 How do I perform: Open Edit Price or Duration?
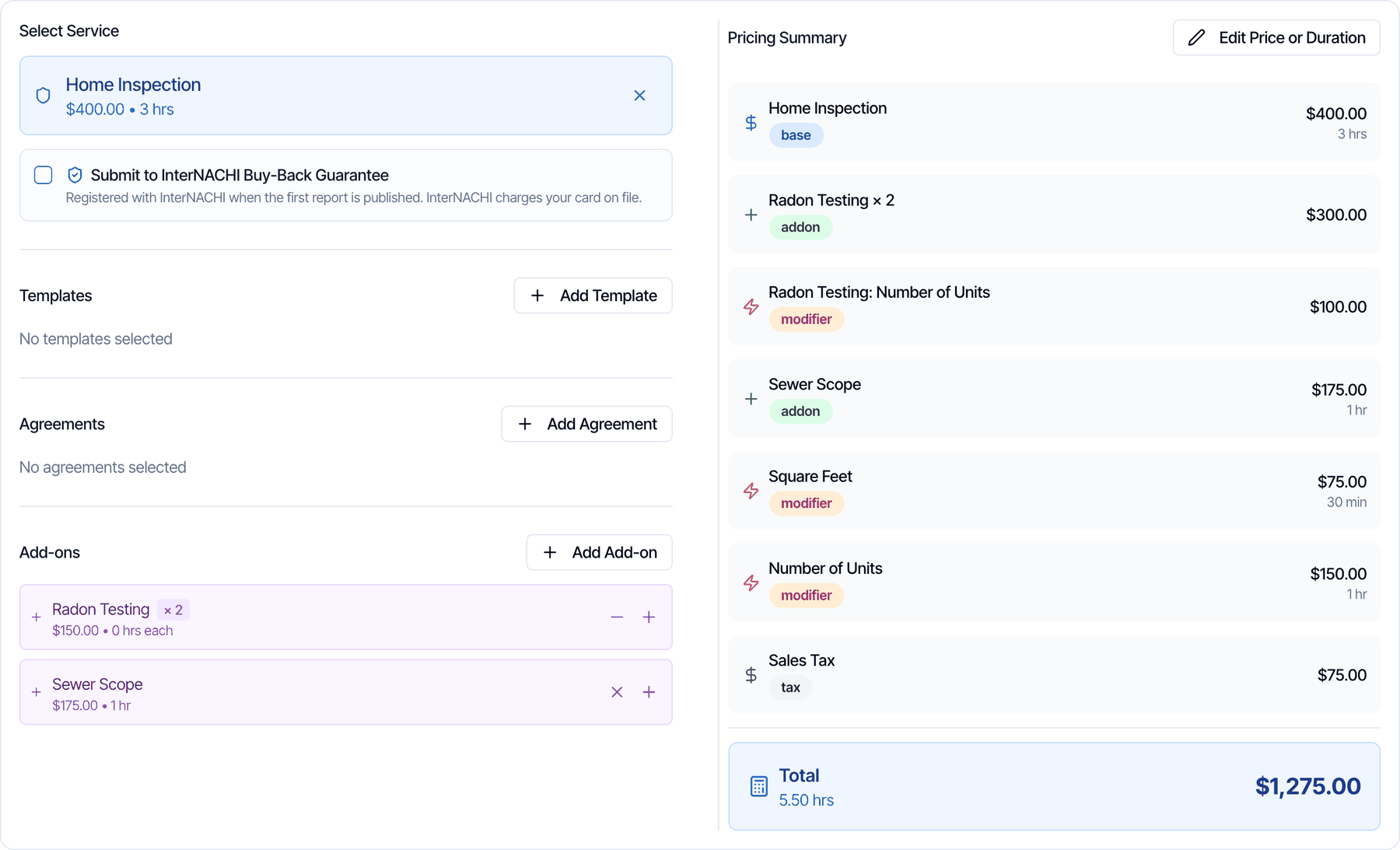(x=1276, y=37)
